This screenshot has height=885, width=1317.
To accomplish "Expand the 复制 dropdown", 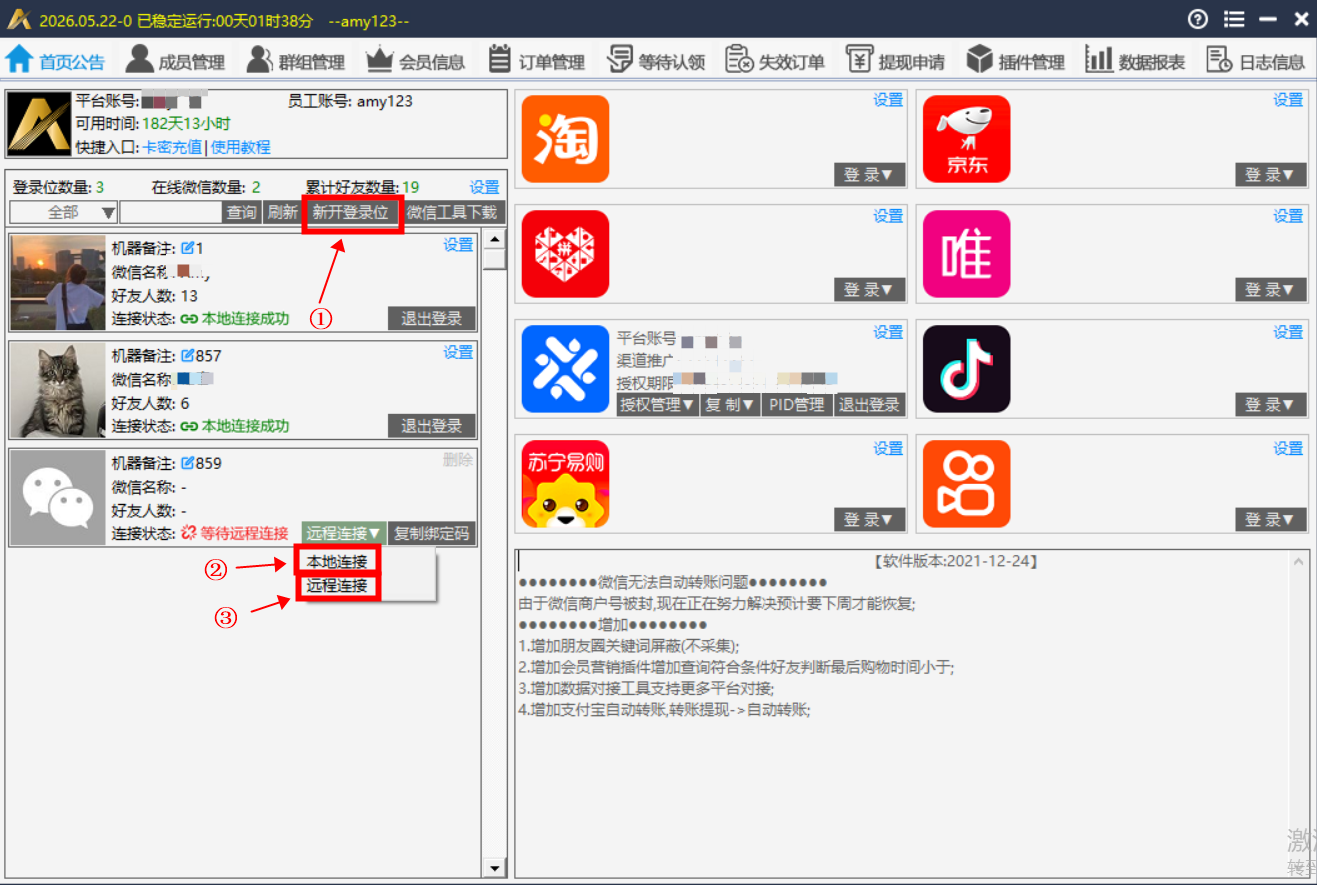I will 730,405.
